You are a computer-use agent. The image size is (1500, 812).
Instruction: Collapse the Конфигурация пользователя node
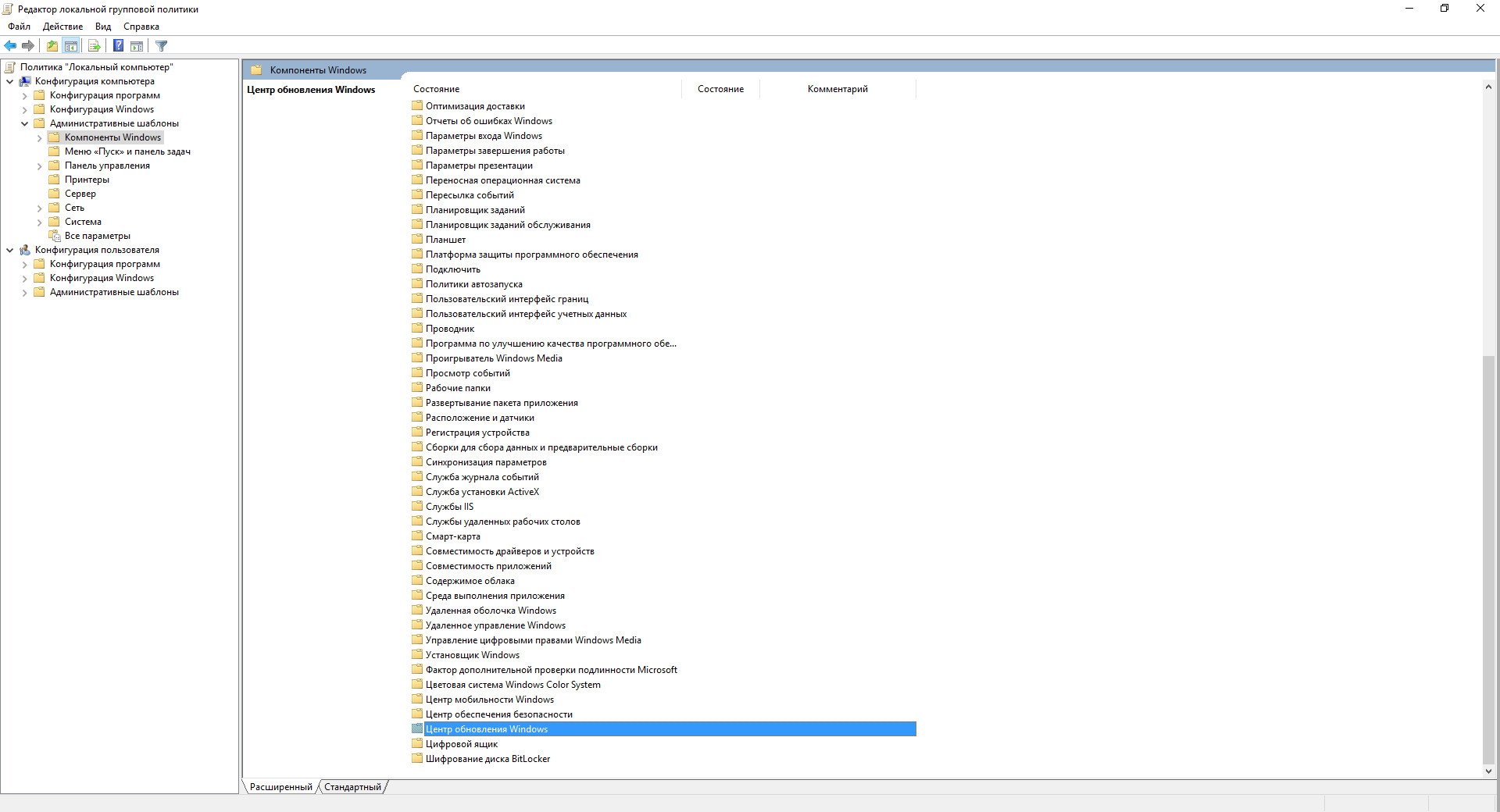pyautogui.click(x=9, y=250)
